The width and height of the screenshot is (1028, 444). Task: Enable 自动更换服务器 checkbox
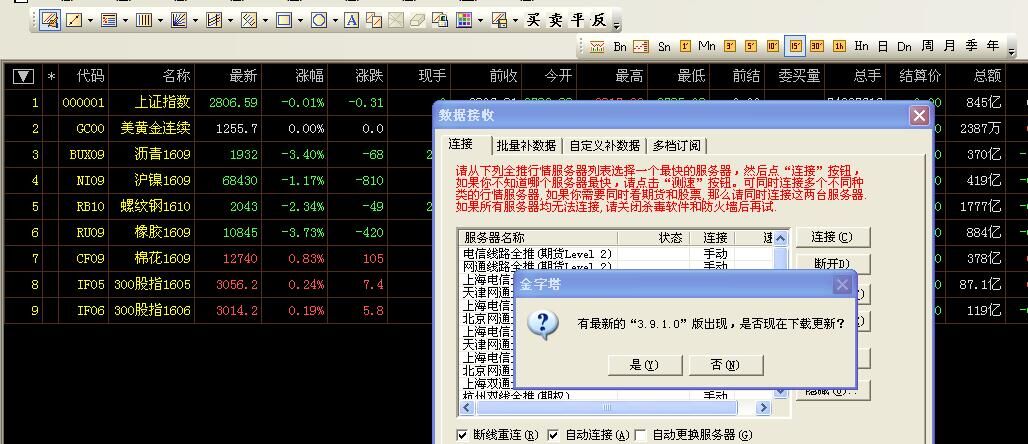pos(640,435)
